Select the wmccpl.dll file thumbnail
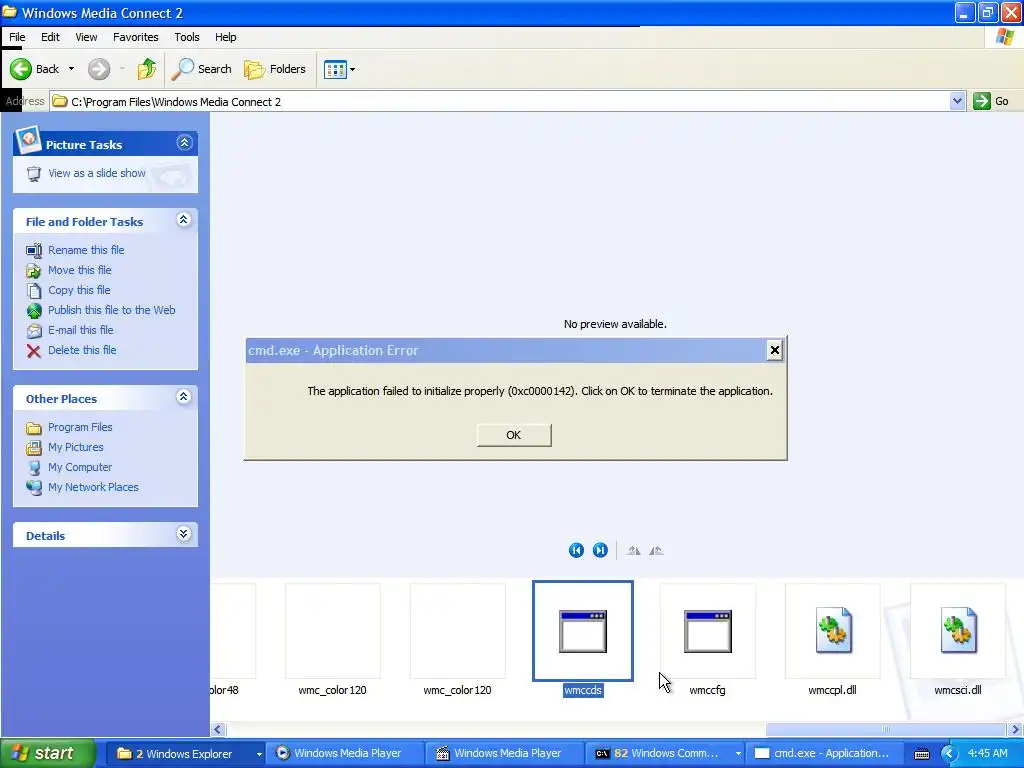Viewport: 1024px width, 768px height. 833,632
